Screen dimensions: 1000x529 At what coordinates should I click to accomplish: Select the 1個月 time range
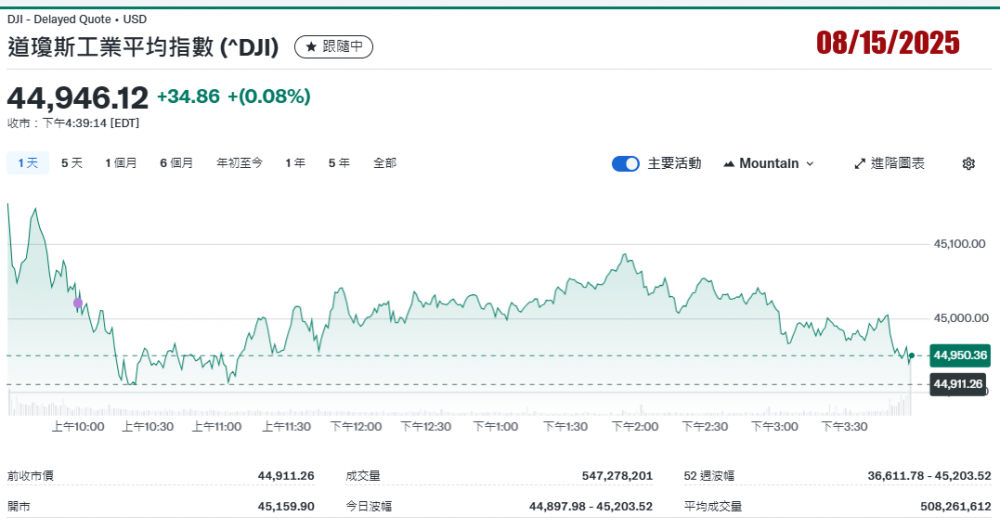click(121, 163)
